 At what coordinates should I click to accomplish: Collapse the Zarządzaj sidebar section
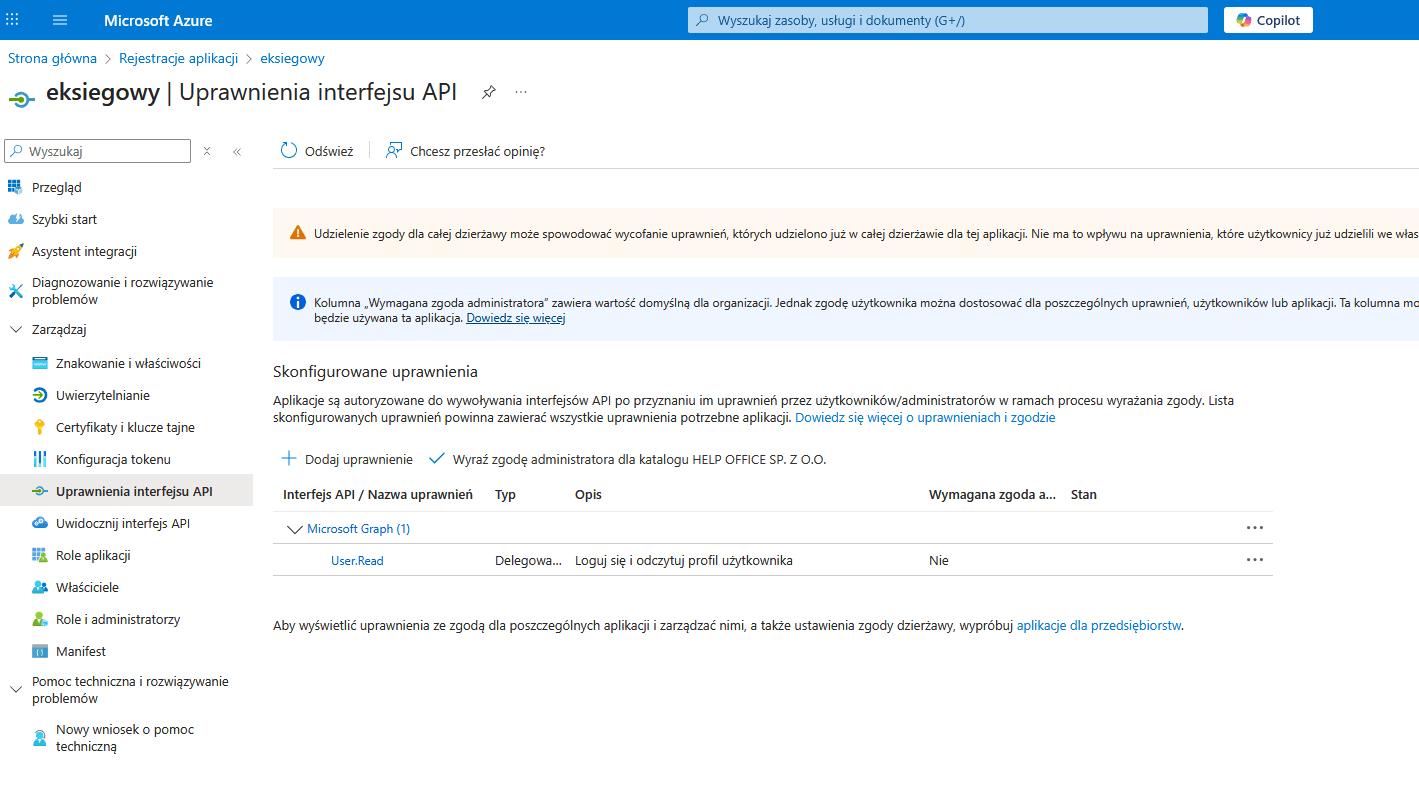coord(15,330)
